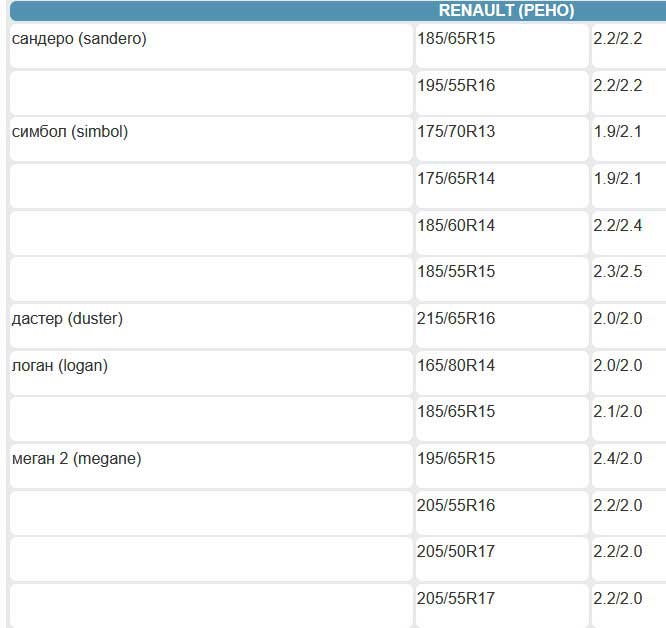Click the 175/65R14 tire size cell
The width and height of the screenshot is (666, 628).
[502, 186]
